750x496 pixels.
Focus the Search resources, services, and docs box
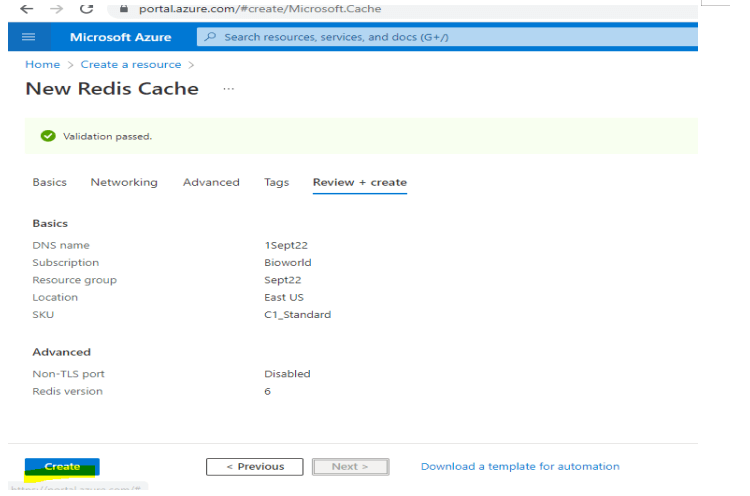447,37
